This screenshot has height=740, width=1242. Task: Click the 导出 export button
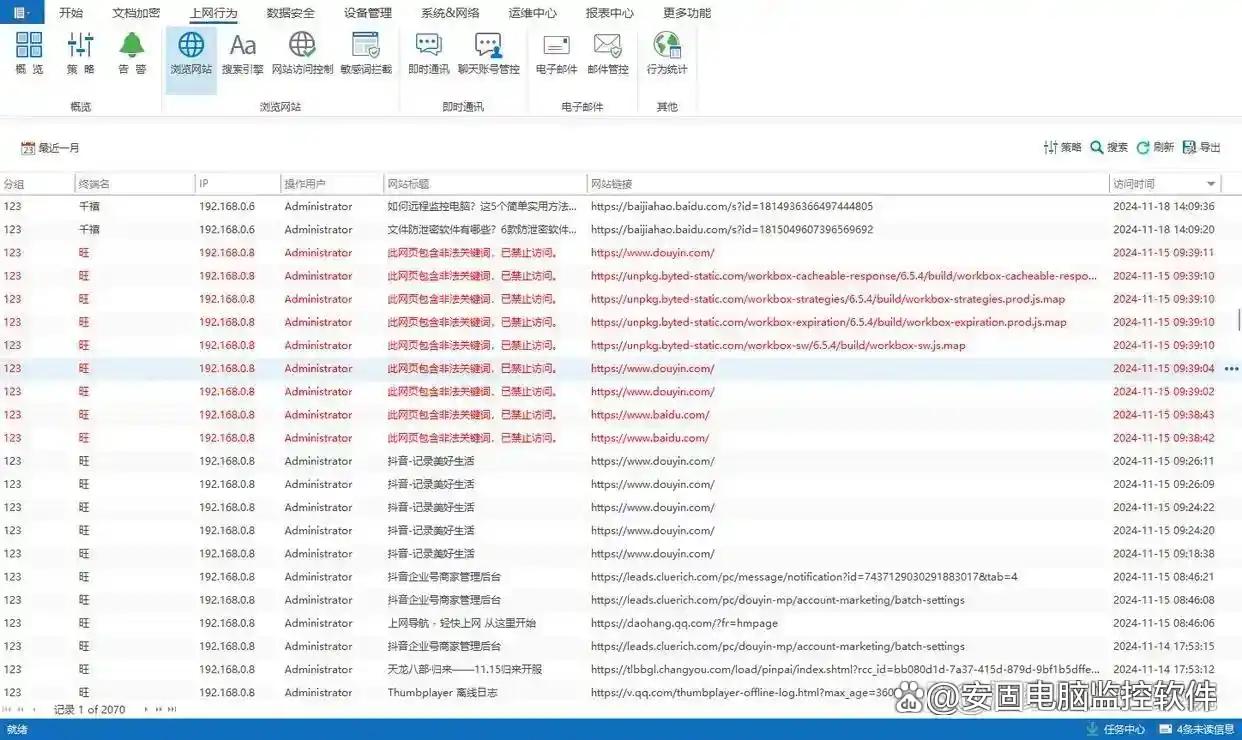[x=1202, y=147]
